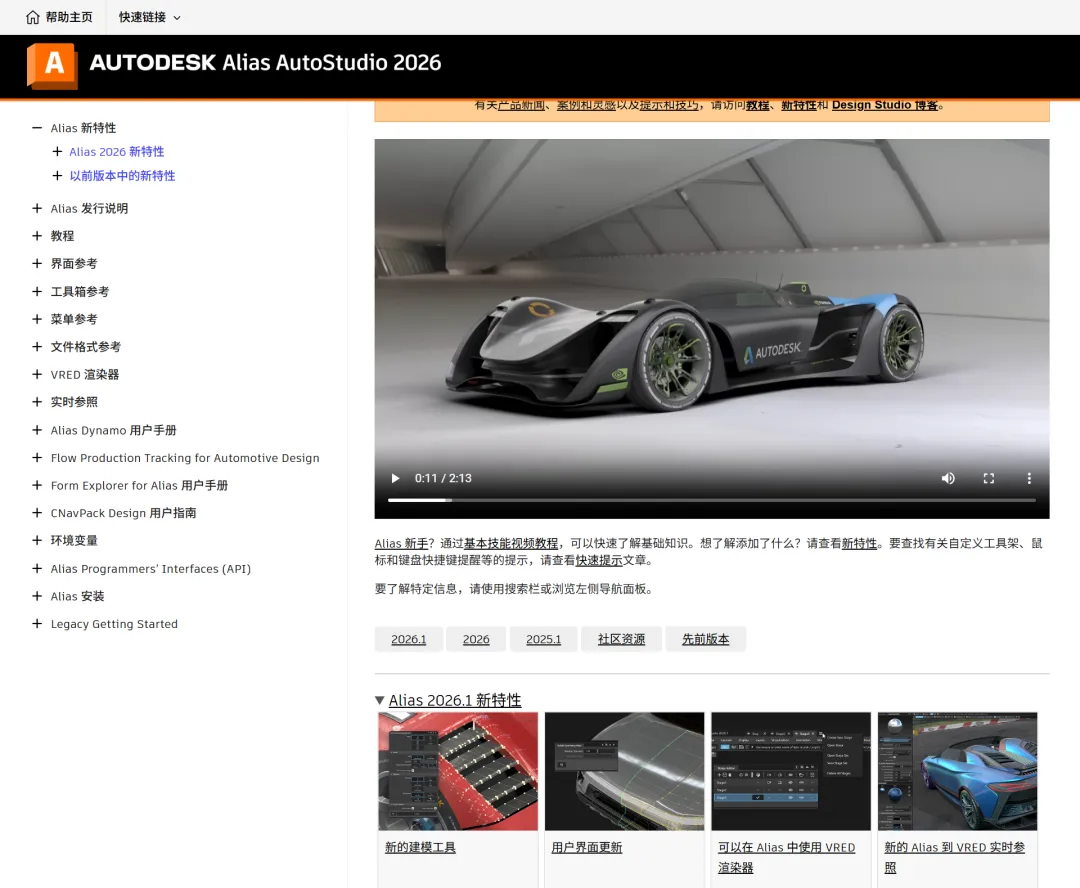Open the blue car 实时参照 thumbnail
This screenshot has width=1080, height=888.
pyautogui.click(x=957, y=771)
